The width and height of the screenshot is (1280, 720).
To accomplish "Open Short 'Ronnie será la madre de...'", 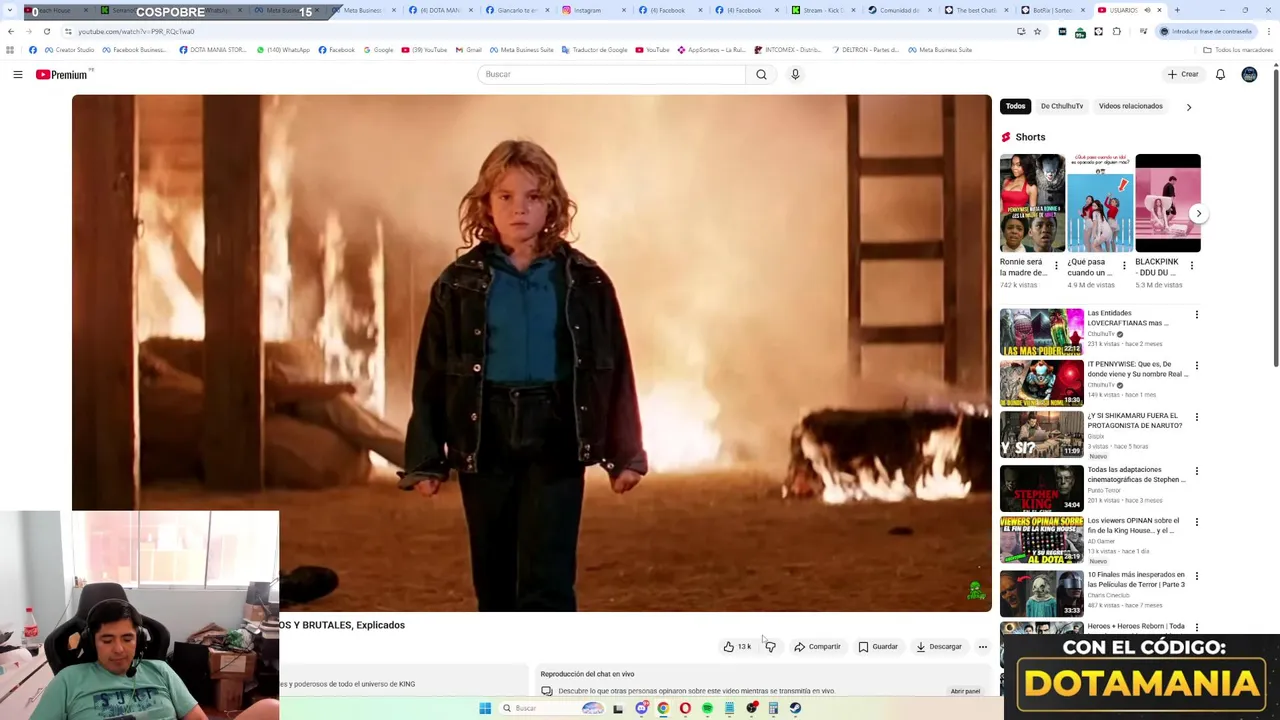I will coord(1032,203).
